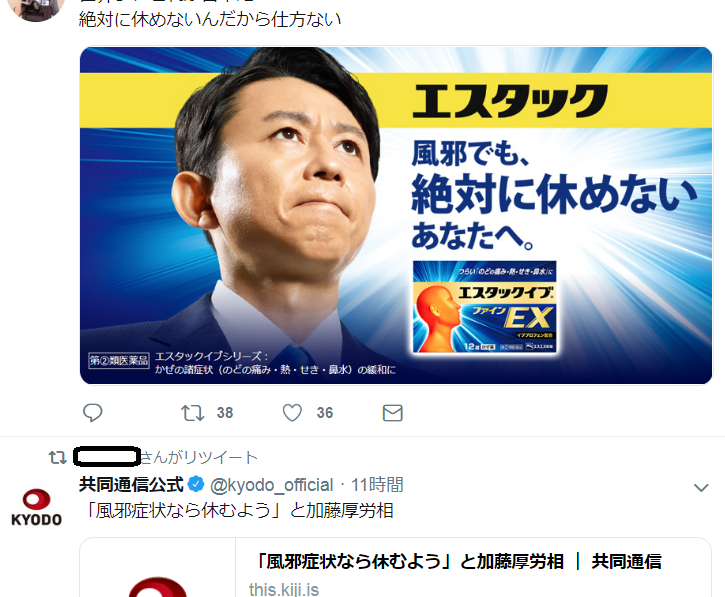
Task: Click the reply speech bubble icon
Action: (92, 412)
